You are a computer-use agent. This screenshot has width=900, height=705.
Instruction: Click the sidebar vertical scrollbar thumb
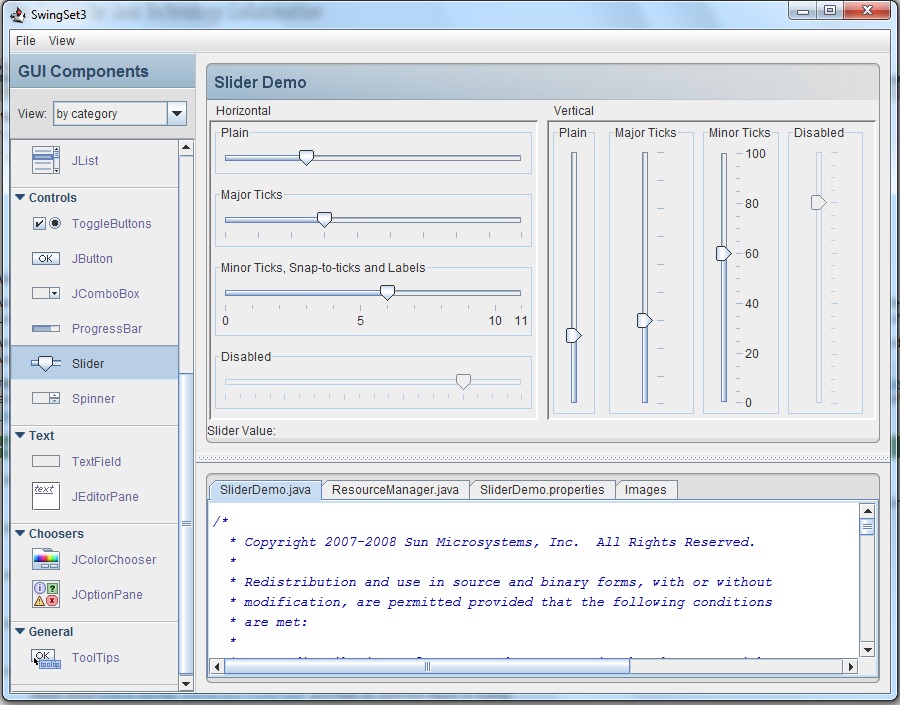(186, 523)
